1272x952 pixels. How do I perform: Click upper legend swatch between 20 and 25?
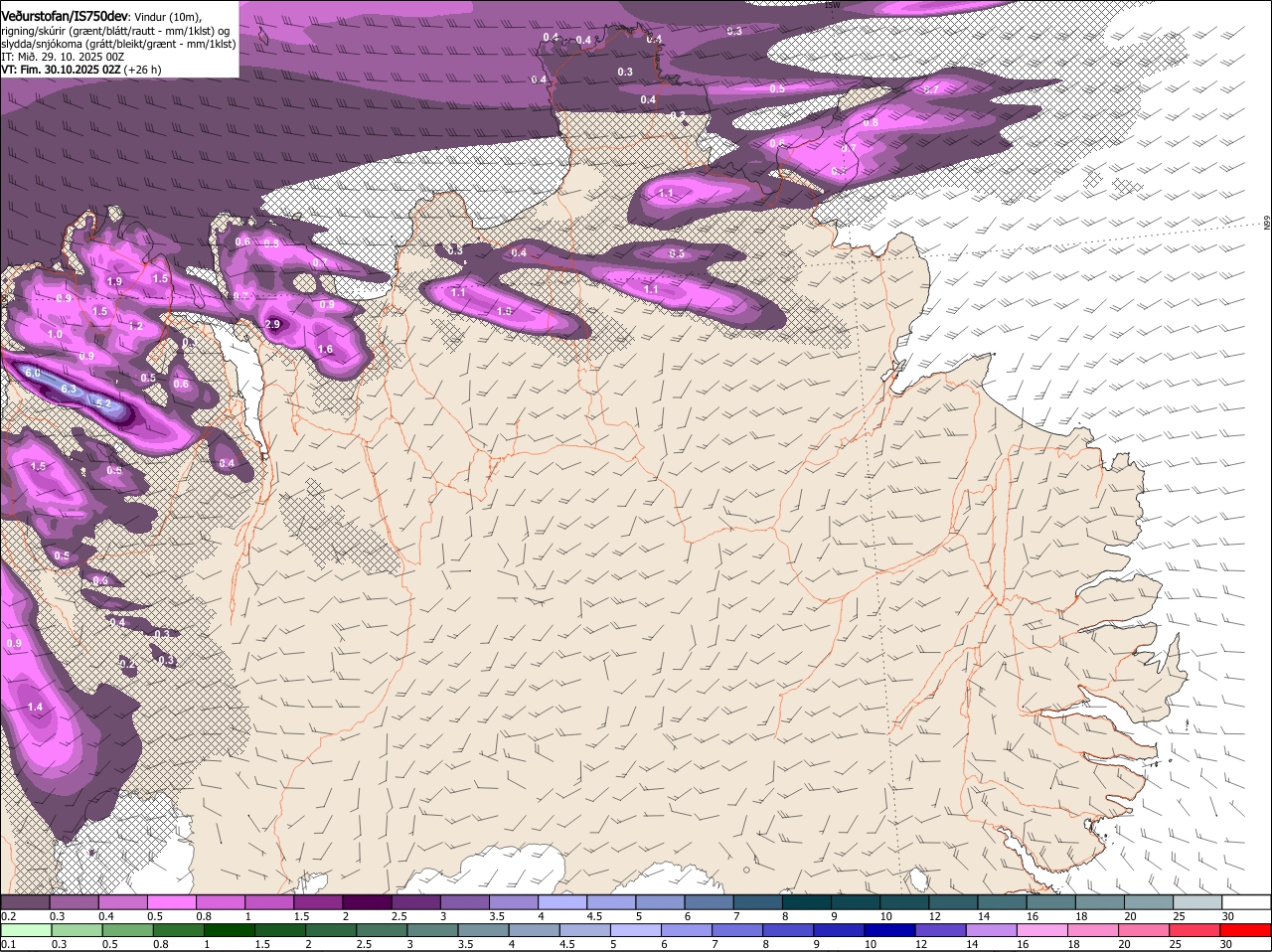pyautogui.click(x=1149, y=901)
